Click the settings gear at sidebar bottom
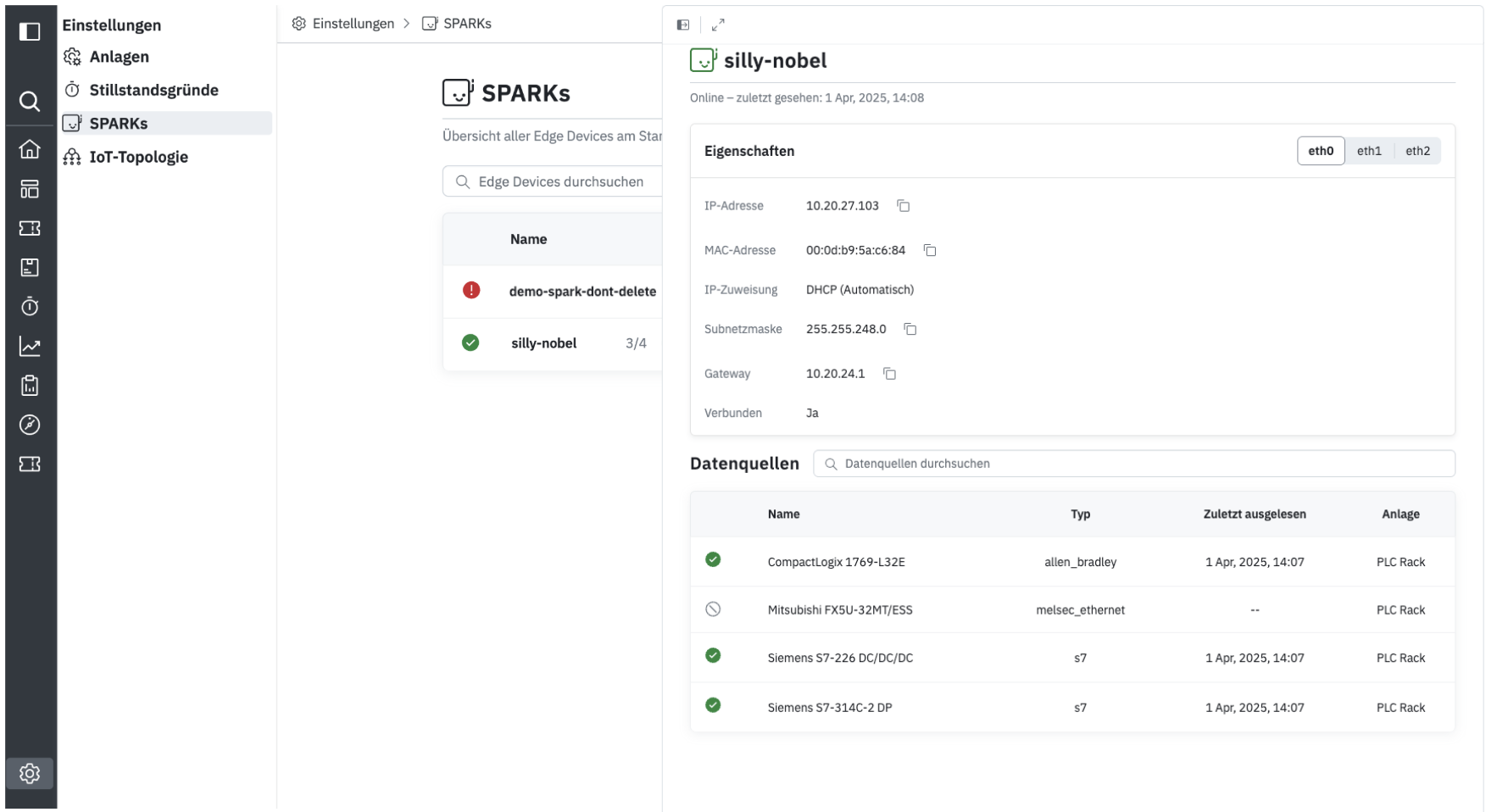Screen dimensions: 1497x812 (x=30, y=773)
